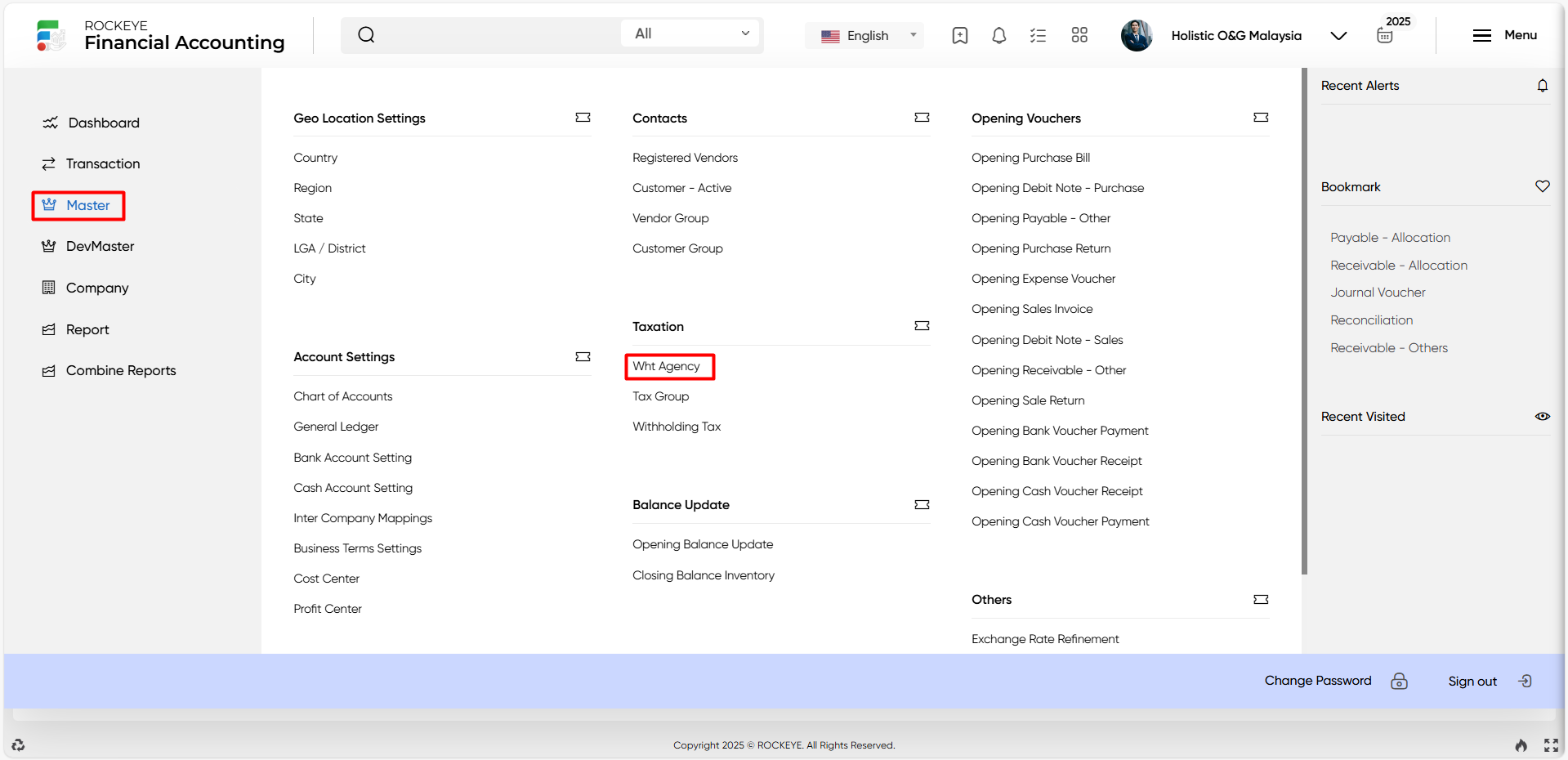Open Inter Company Mappings link

(363, 518)
